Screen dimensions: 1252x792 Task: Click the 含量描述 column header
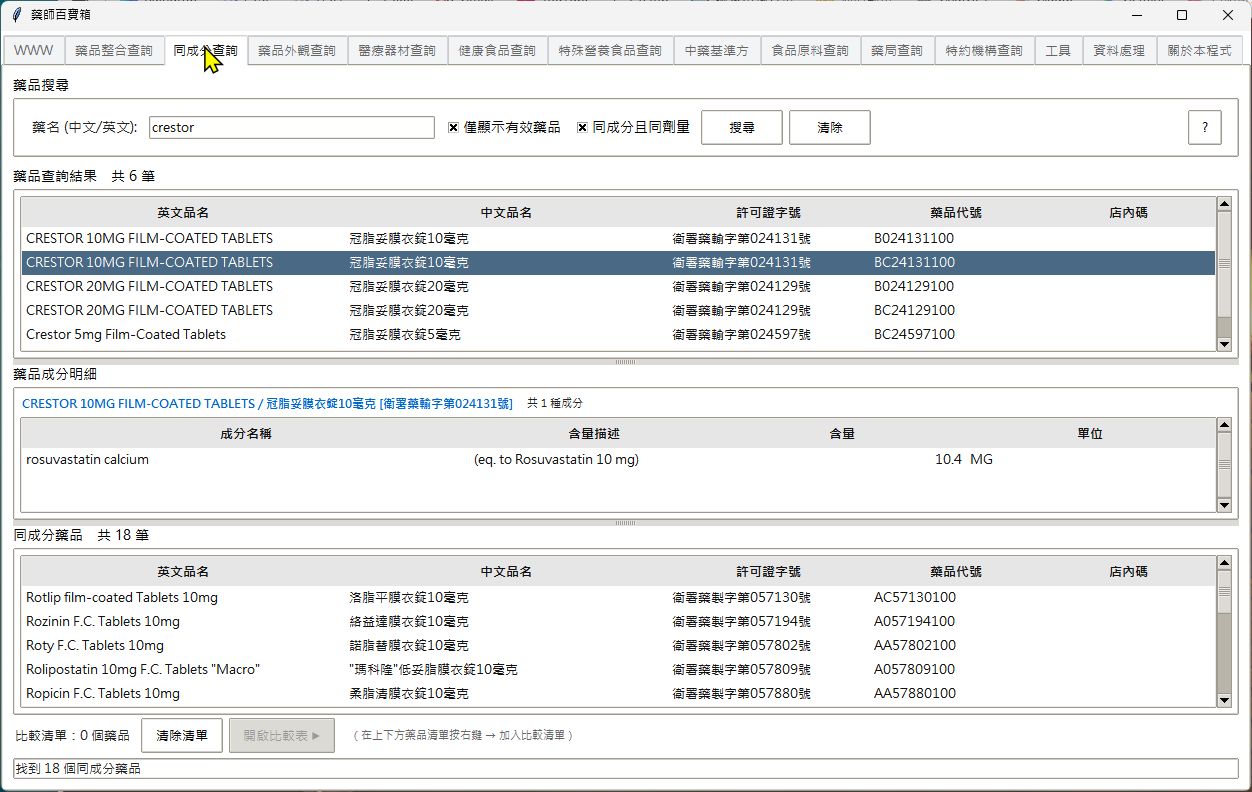coord(594,434)
